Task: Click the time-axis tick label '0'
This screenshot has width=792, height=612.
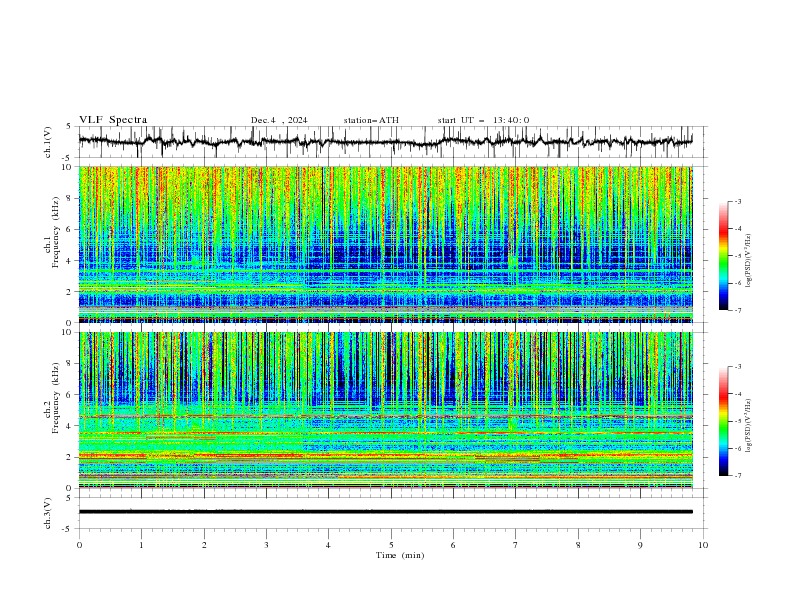Action: (79, 545)
